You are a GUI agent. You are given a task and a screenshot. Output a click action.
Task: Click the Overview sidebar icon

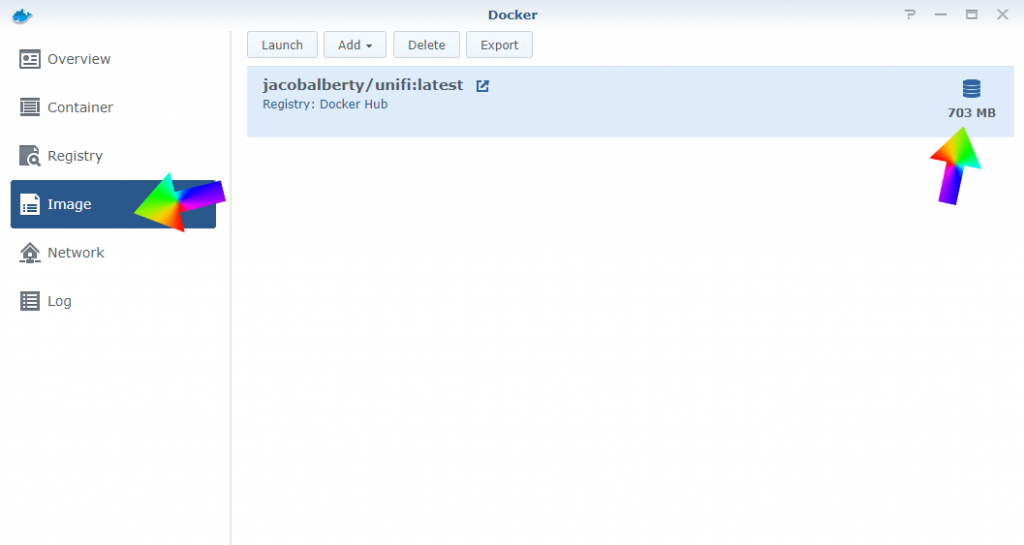[29, 59]
